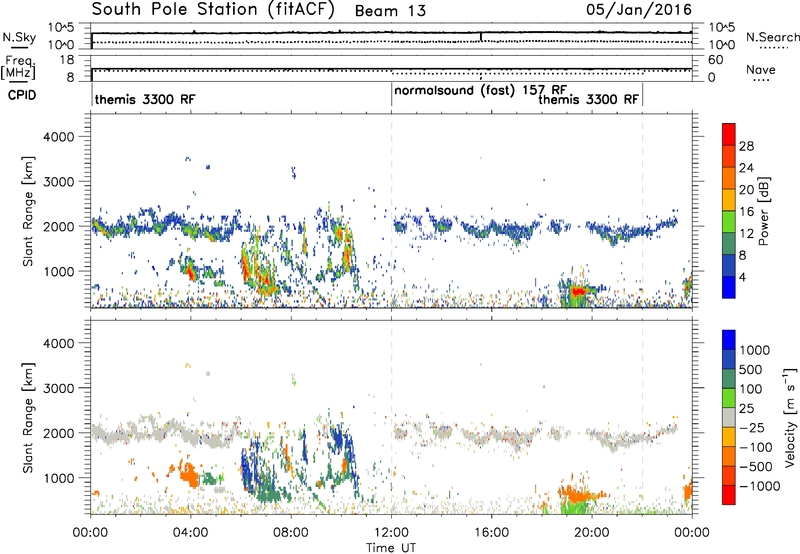Click the '-1000' tick on the Velocity scale
Screen dimensions: 800x554
[759, 486]
